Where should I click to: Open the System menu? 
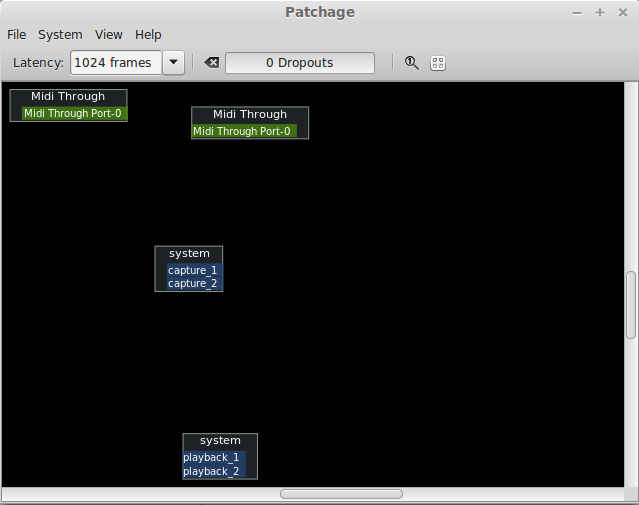pyautogui.click(x=60, y=35)
